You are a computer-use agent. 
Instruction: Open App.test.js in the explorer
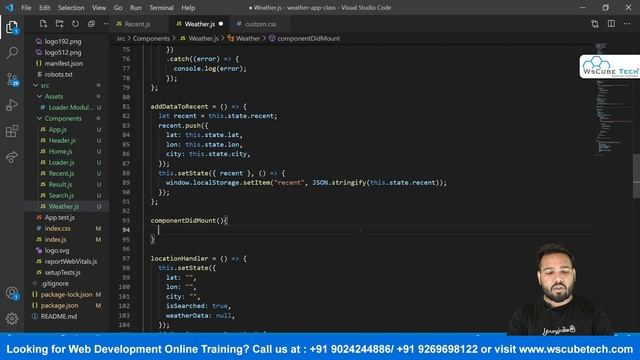pyautogui.click(x=60, y=218)
